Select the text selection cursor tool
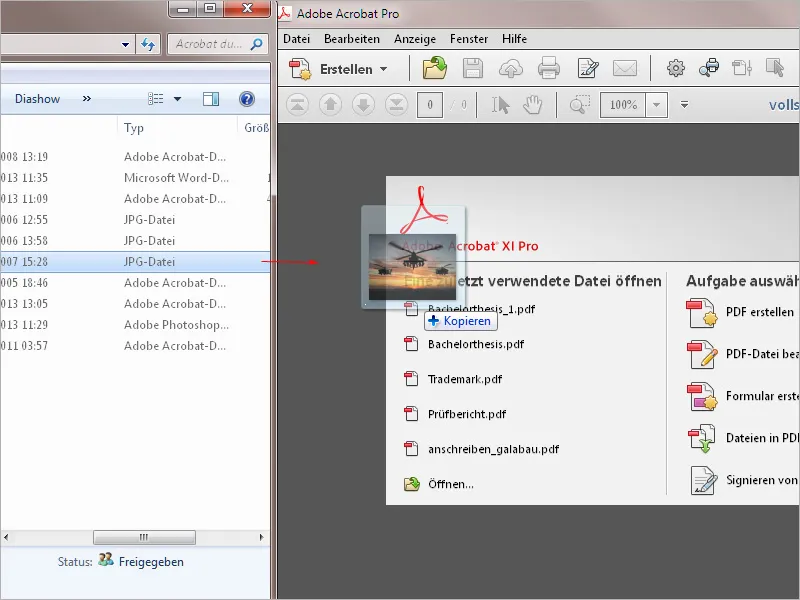 click(501, 105)
